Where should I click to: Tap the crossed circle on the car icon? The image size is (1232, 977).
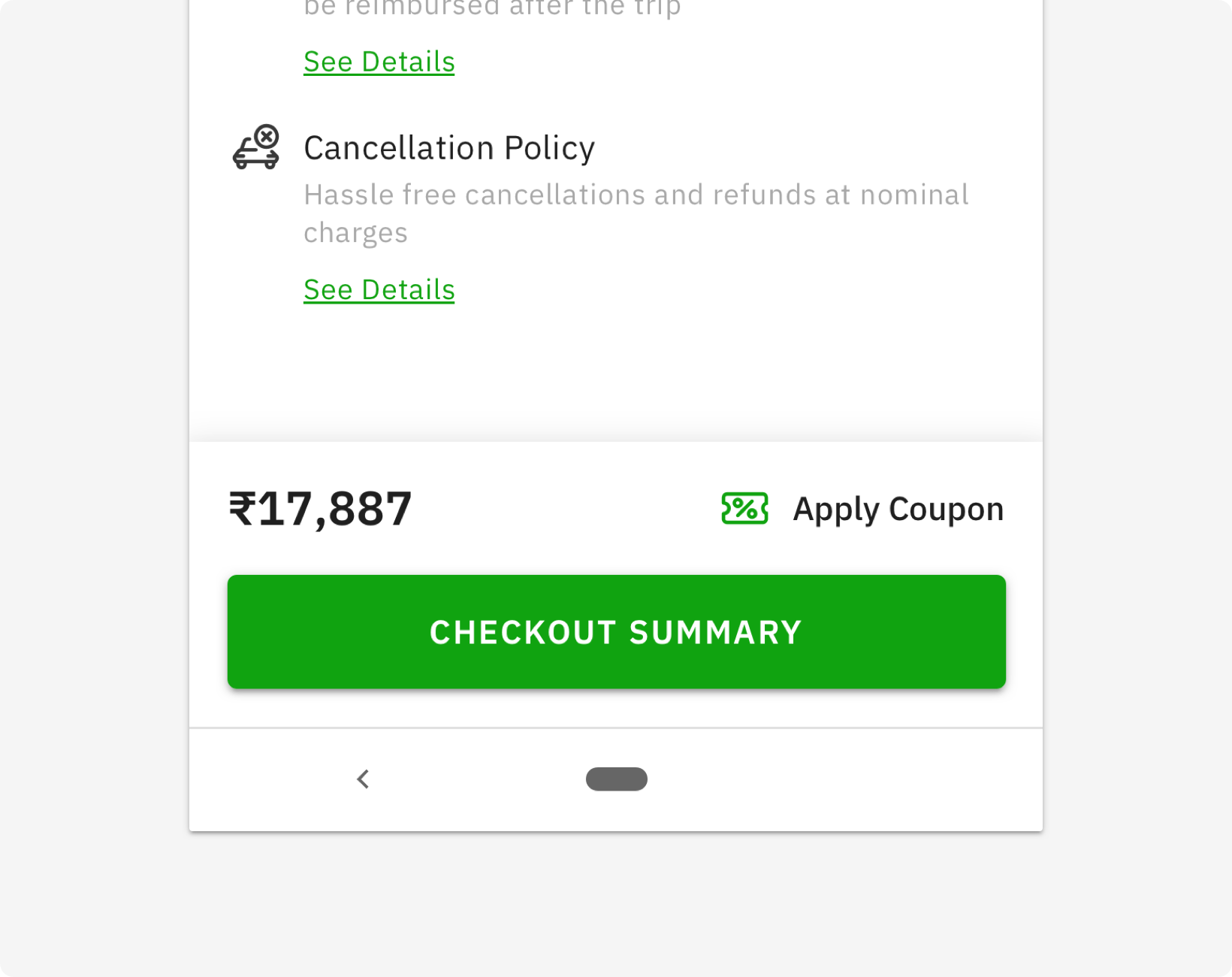(267, 138)
